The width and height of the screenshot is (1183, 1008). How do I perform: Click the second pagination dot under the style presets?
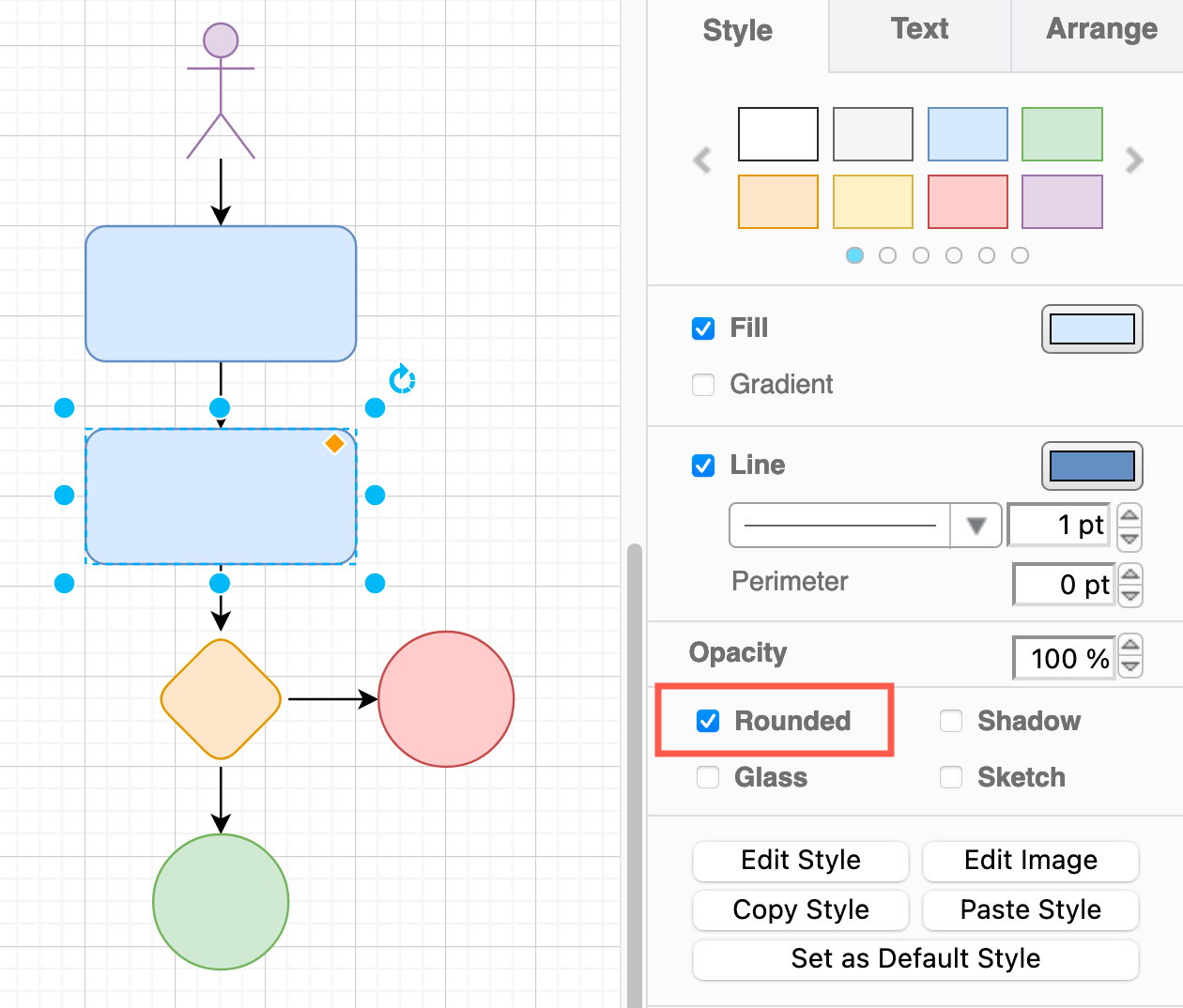click(x=888, y=254)
